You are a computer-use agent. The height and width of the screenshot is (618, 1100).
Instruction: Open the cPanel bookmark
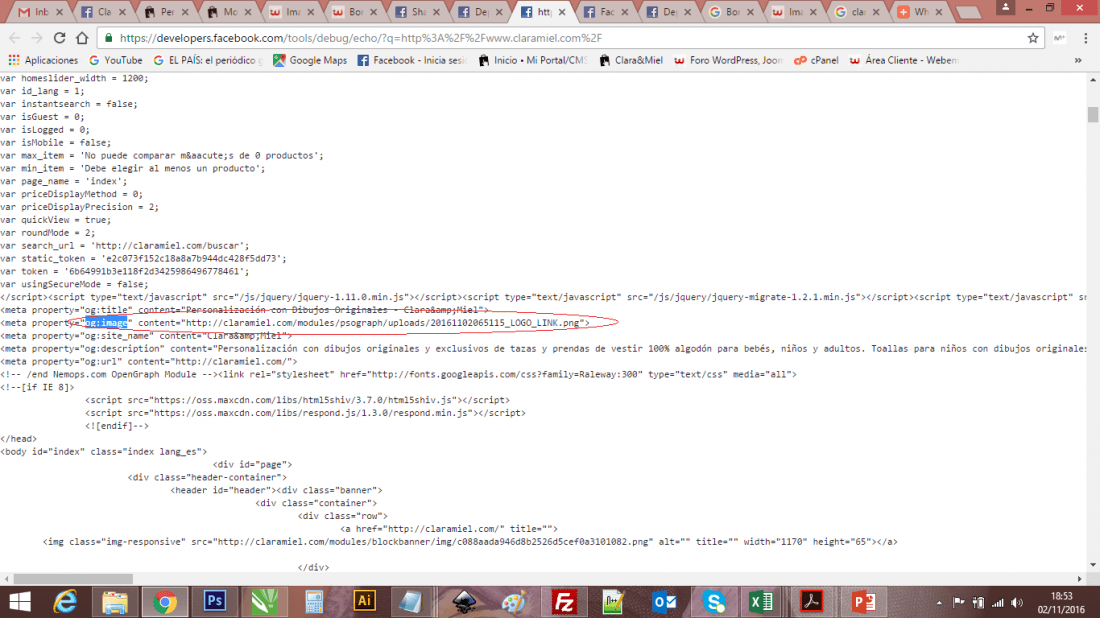coord(816,60)
